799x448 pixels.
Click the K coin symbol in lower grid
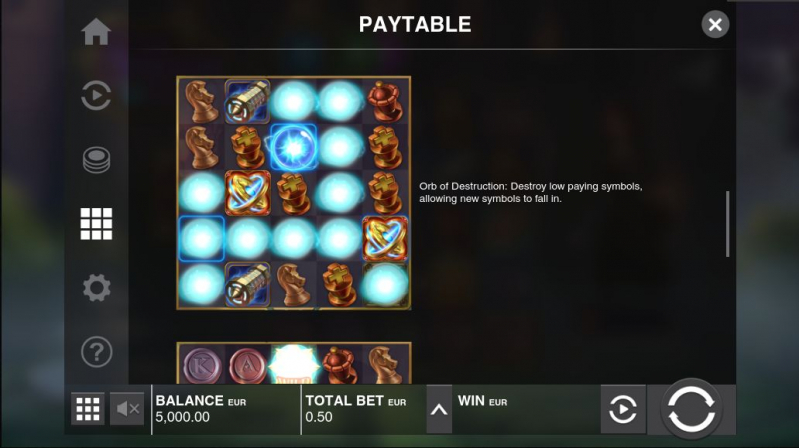coord(202,365)
